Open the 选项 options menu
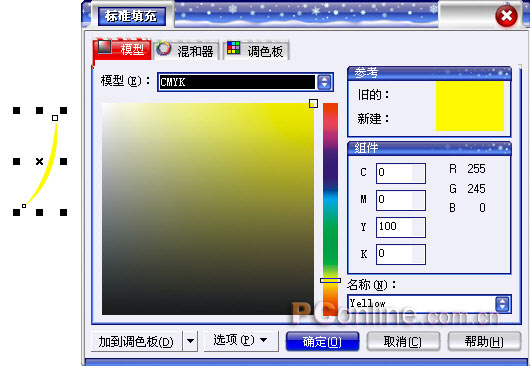Viewport: 530px width, 366px height. tap(240, 340)
